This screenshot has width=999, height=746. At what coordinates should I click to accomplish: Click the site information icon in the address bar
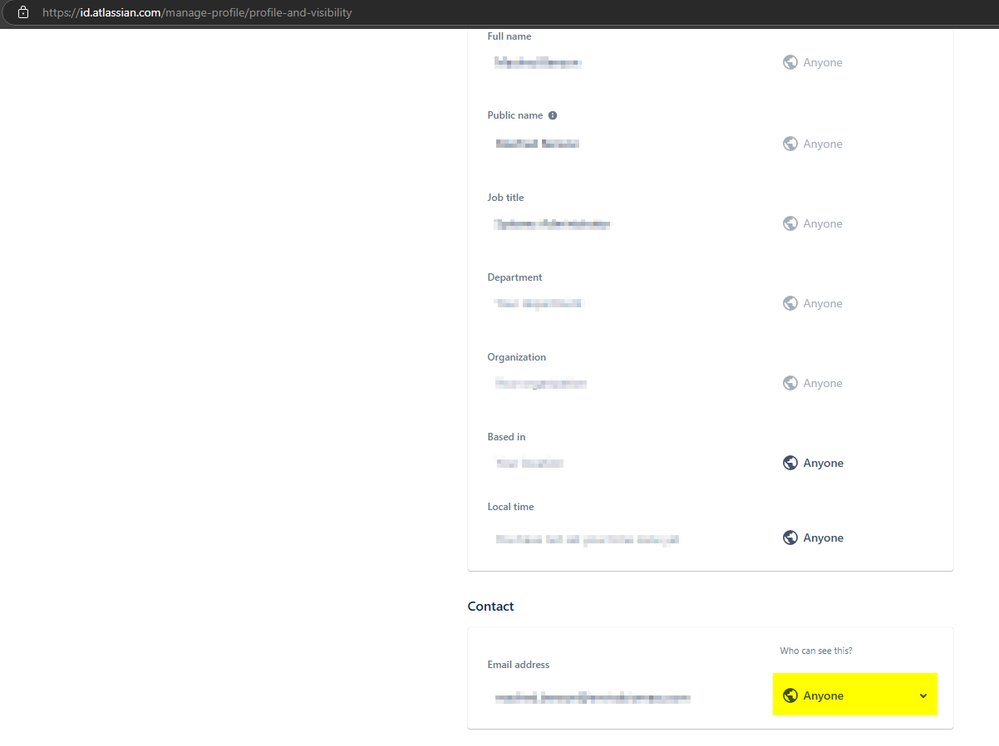click(x=22, y=13)
